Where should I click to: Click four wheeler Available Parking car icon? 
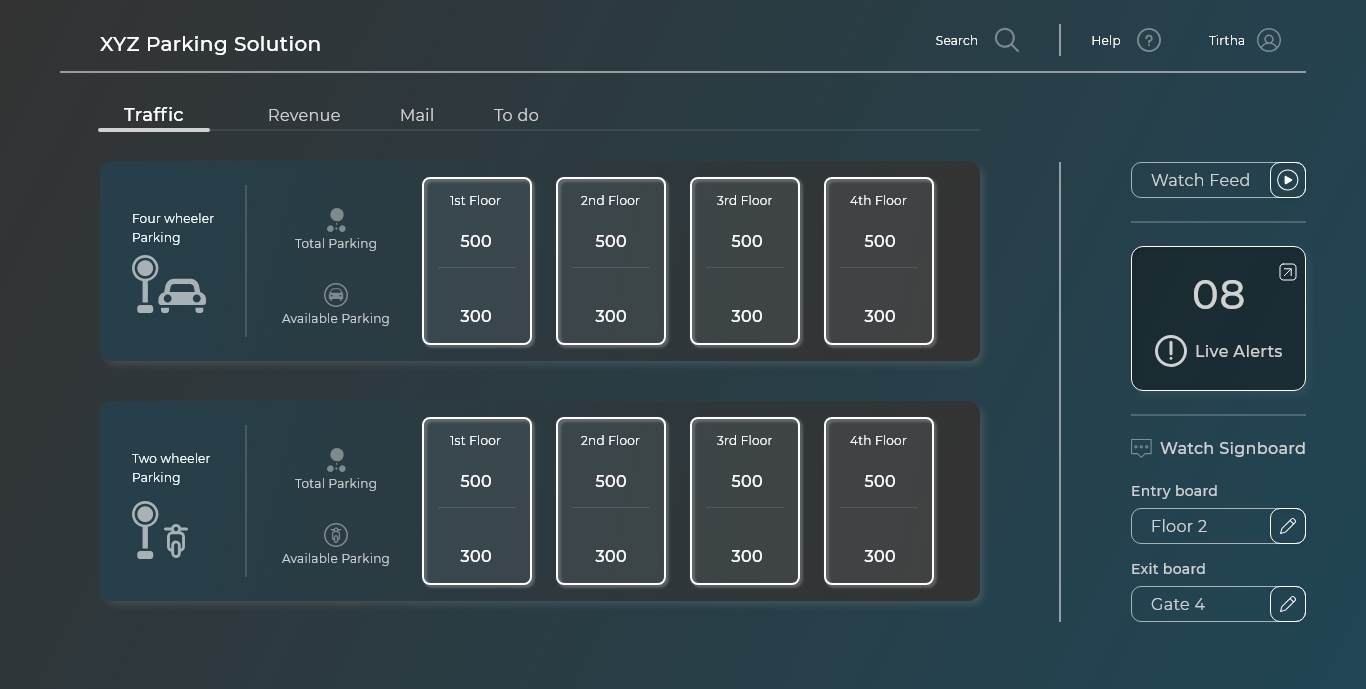tap(336, 295)
